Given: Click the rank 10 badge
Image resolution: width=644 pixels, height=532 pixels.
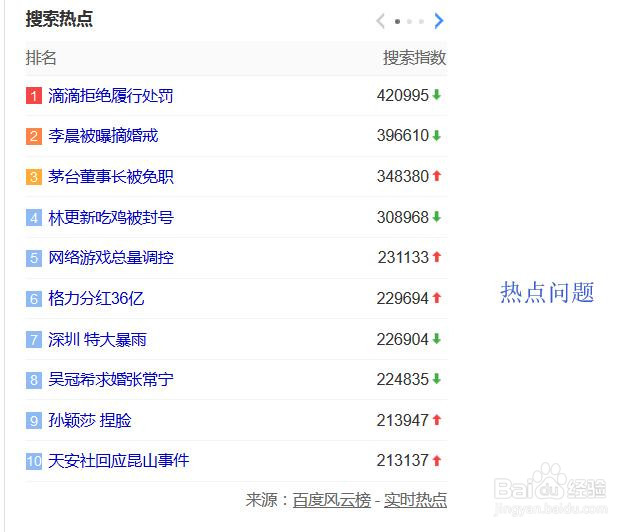Looking at the screenshot, I should 34,461.
